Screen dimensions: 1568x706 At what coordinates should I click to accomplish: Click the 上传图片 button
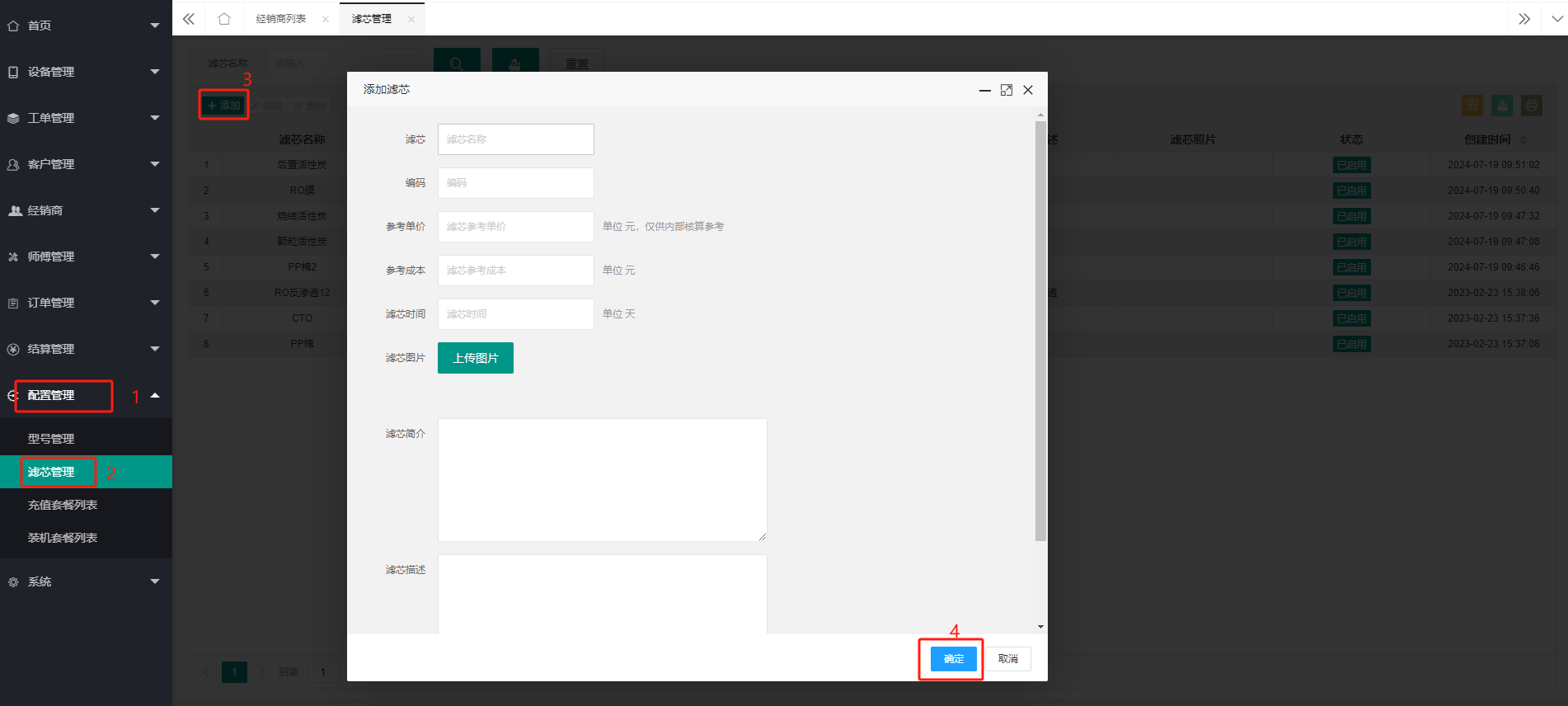[476, 358]
